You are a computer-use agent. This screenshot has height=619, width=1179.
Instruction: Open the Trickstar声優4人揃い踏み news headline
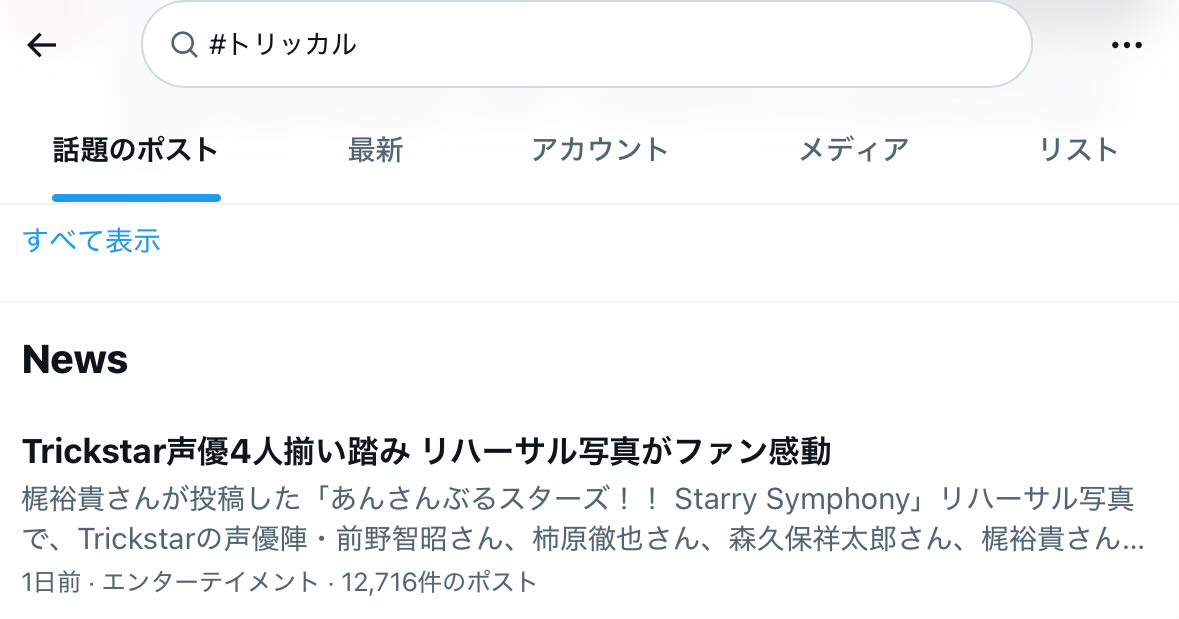click(426, 452)
